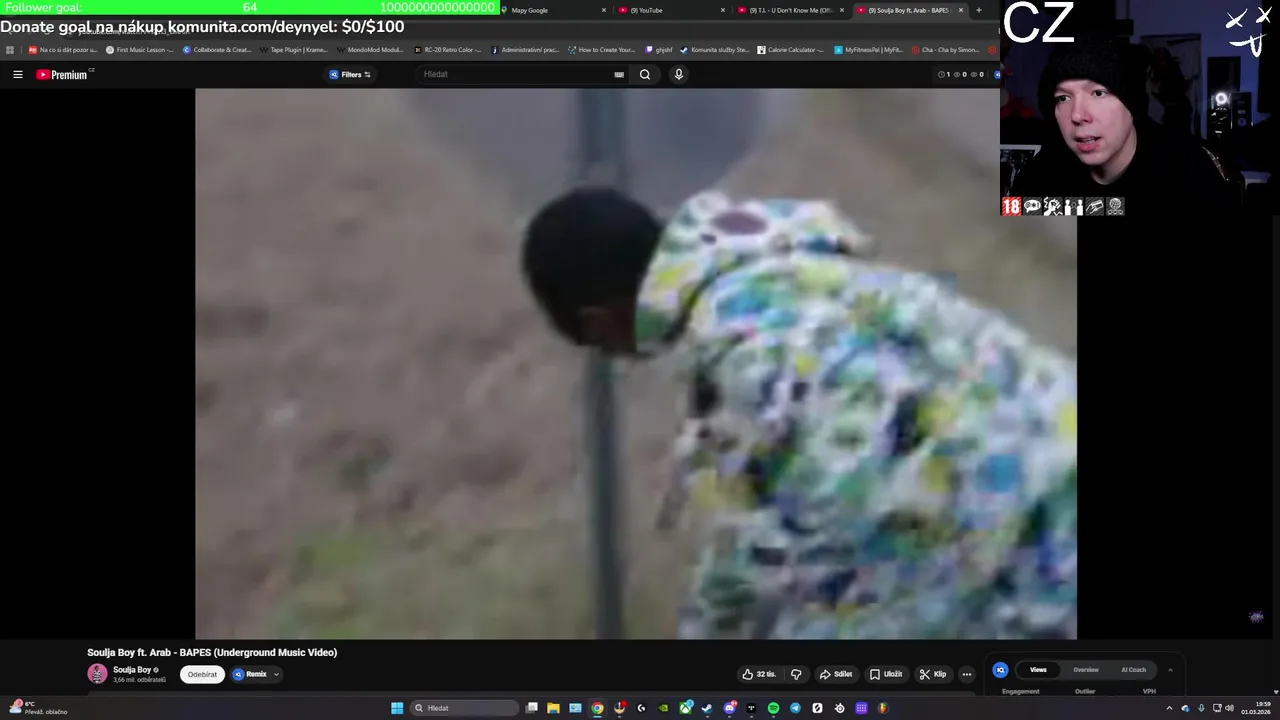Go to YouTube Premium home logo
Screen dimensions: 1280x720
[x=64, y=74]
